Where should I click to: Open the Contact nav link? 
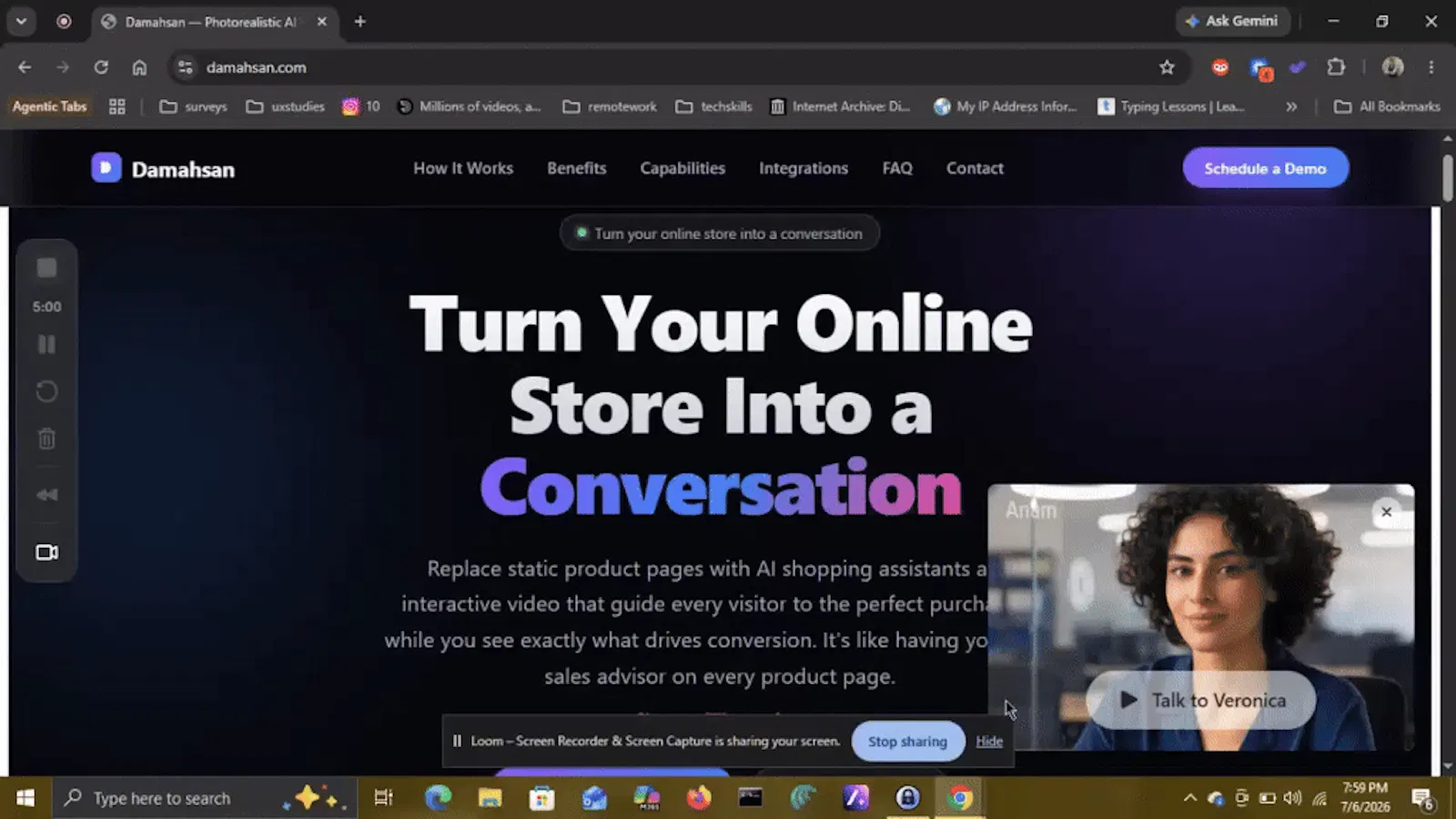(975, 168)
